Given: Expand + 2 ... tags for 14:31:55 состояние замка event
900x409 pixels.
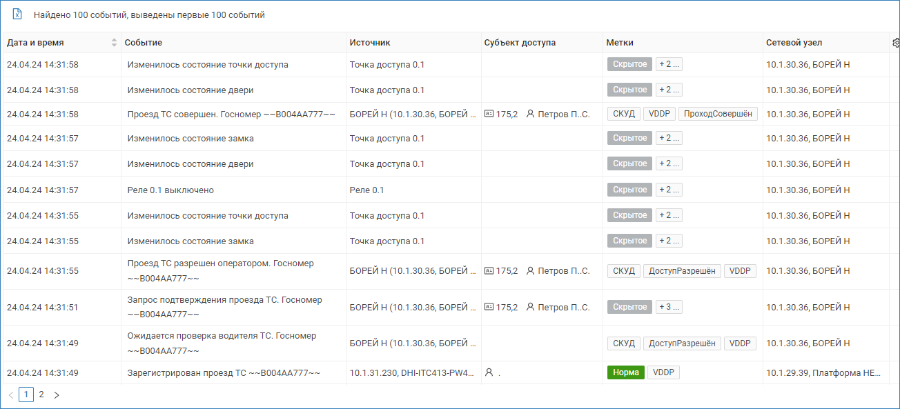Looking at the screenshot, I should click(669, 241).
